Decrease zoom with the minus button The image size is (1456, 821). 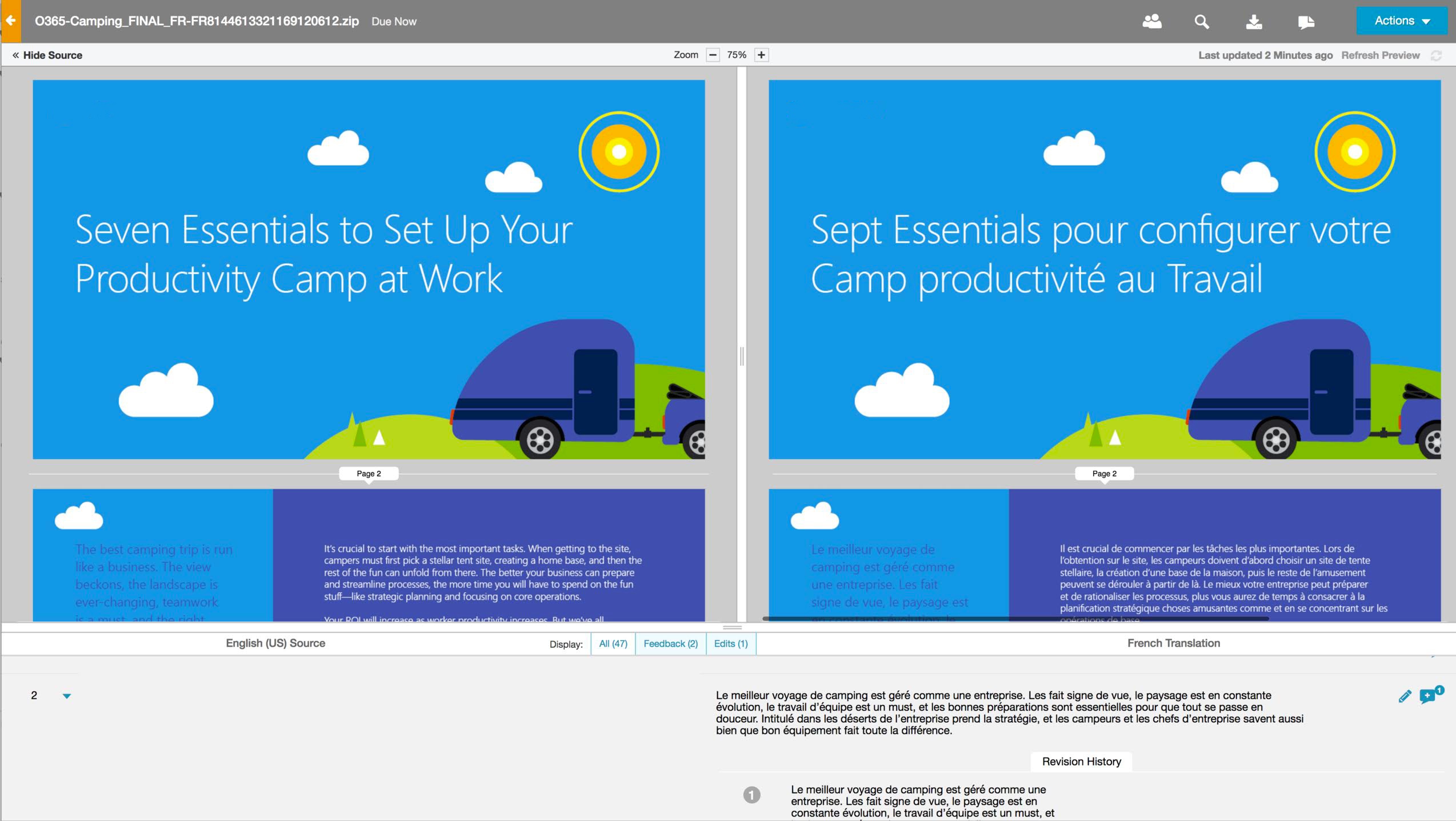[x=713, y=55]
